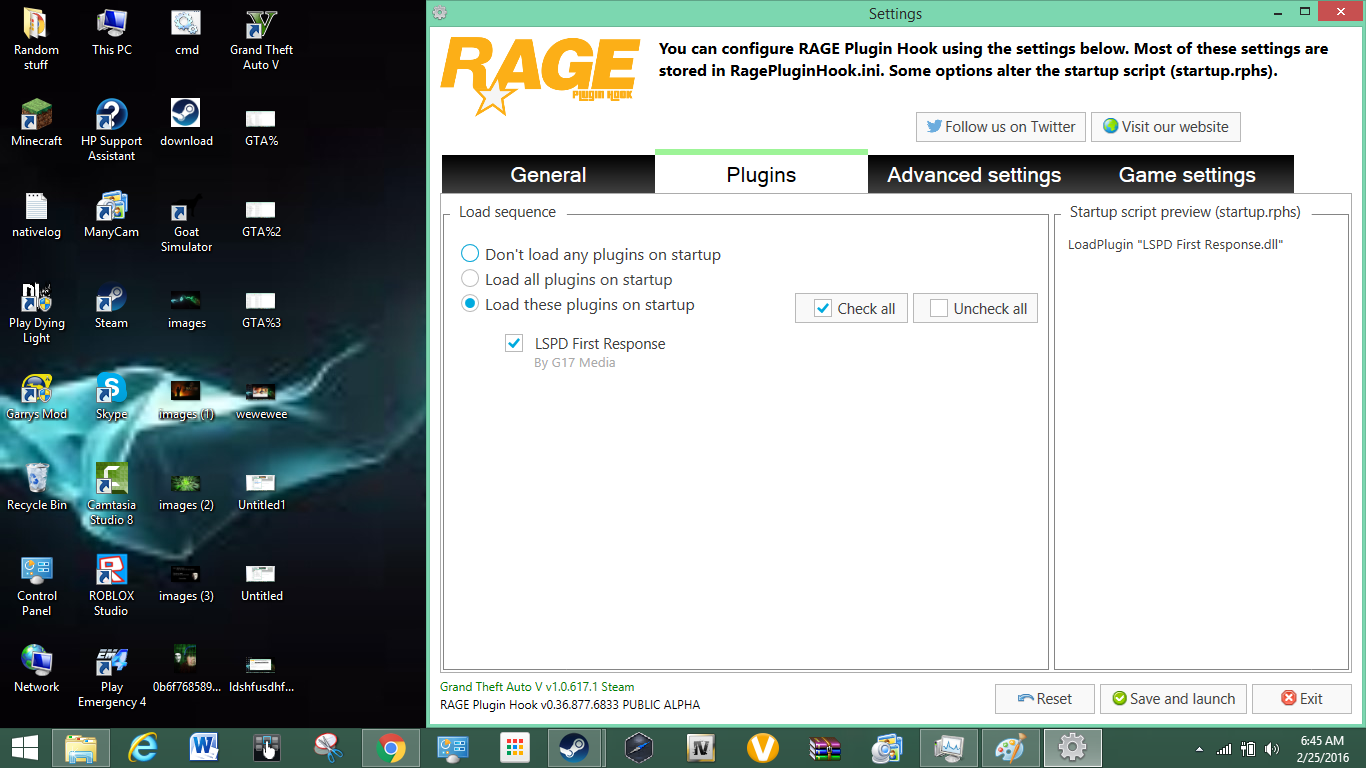Select the nativelog text file

pyautogui.click(x=37, y=215)
